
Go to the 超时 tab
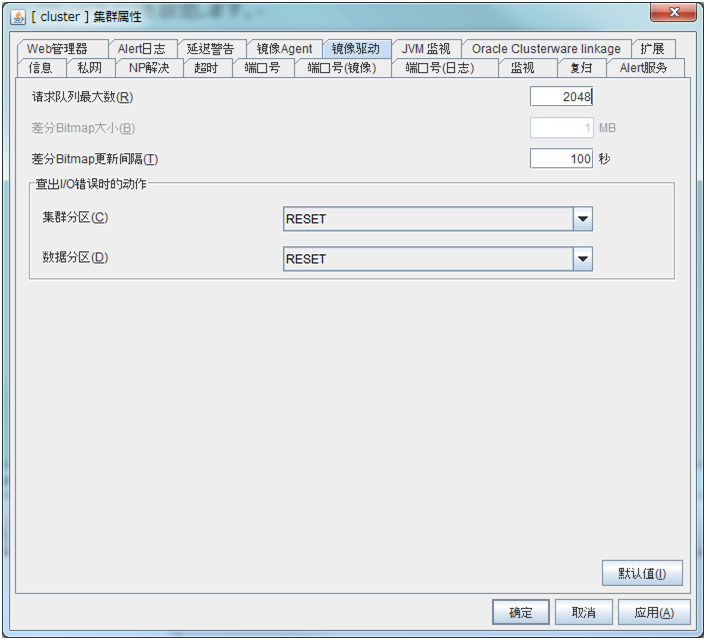click(207, 68)
